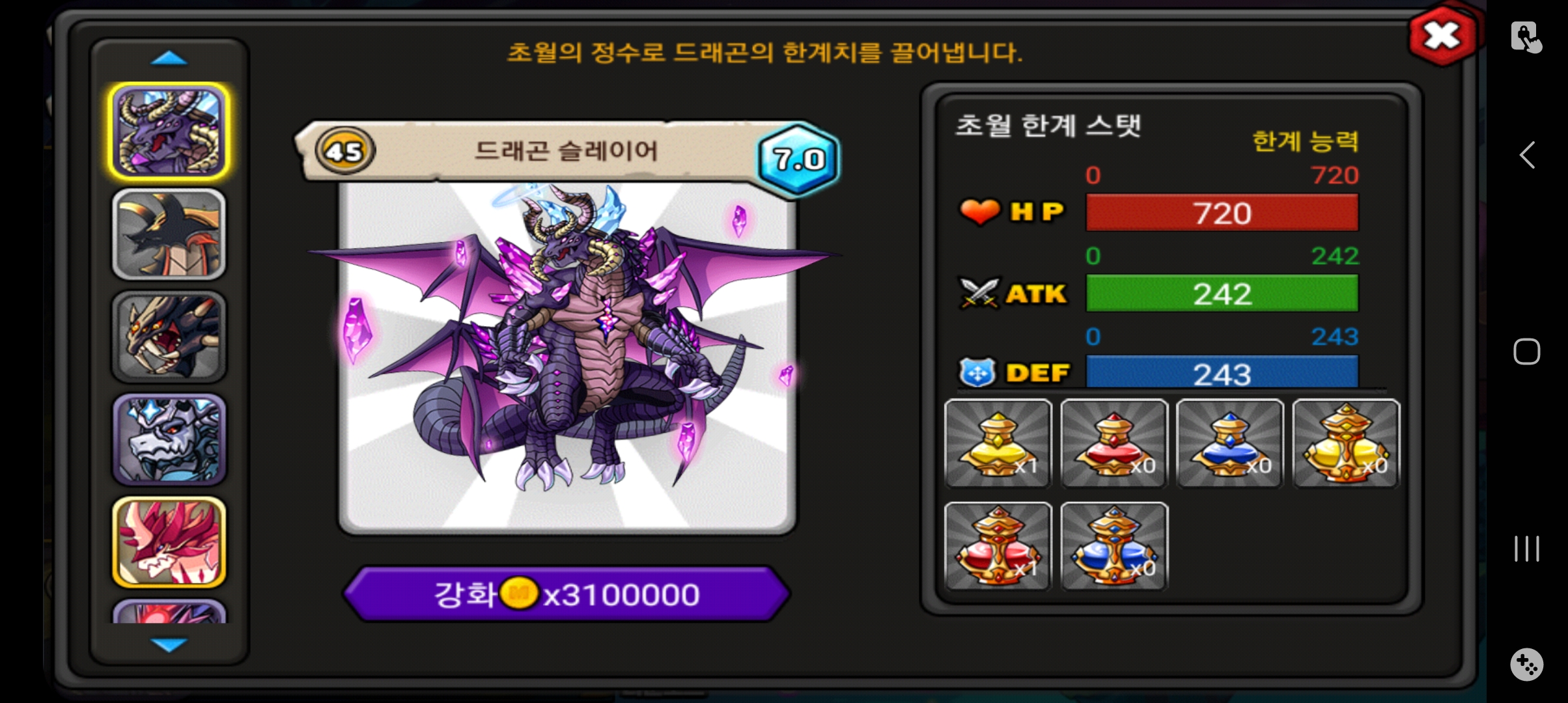Go back using Android back chevron
The height and width of the screenshot is (703, 1568).
click(1527, 155)
